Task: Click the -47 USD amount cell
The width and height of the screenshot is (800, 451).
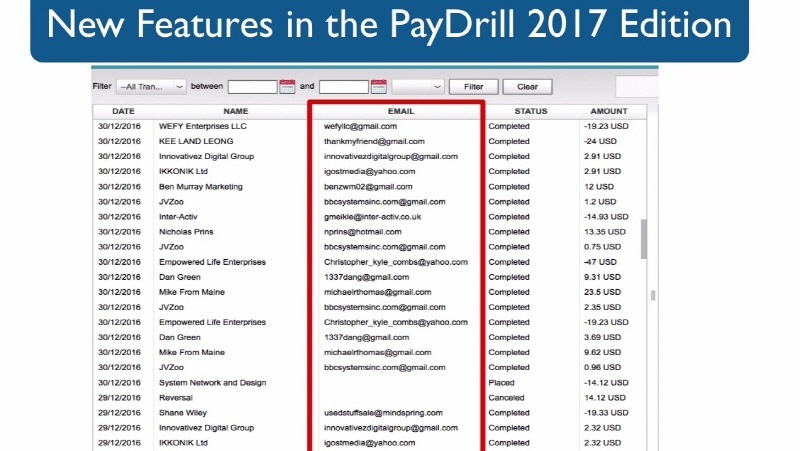Action: [600, 262]
